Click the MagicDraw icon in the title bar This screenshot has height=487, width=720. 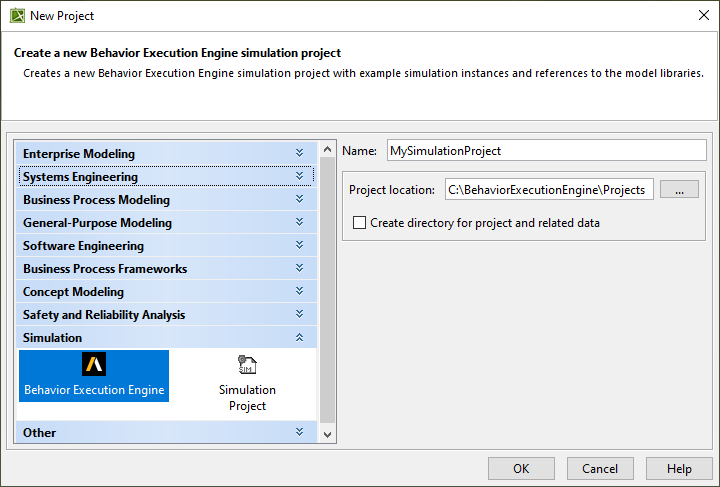tap(16, 16)
